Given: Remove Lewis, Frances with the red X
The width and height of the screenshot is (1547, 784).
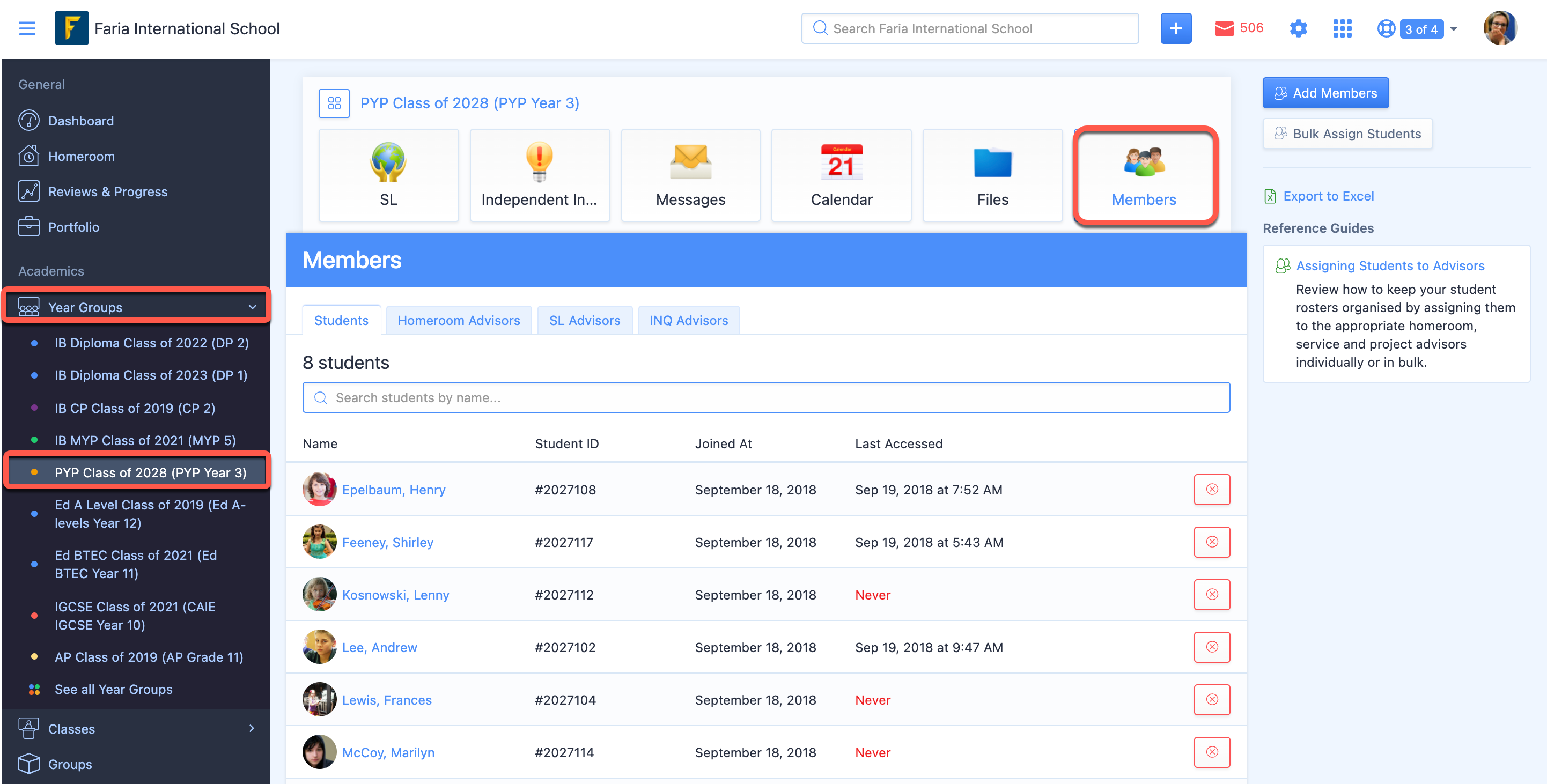Looking at the screenshot, I should (1212, 700).
